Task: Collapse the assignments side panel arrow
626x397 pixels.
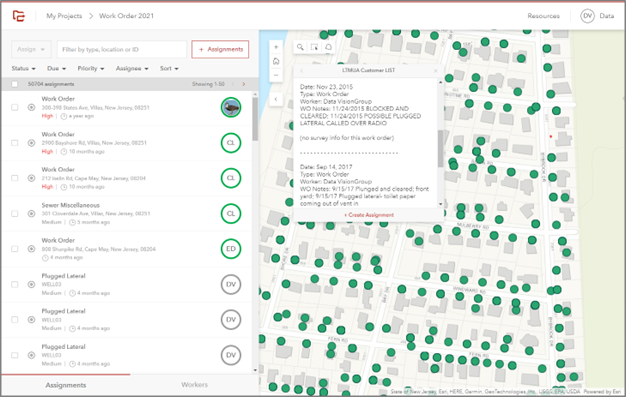Action: coord(276,99)
